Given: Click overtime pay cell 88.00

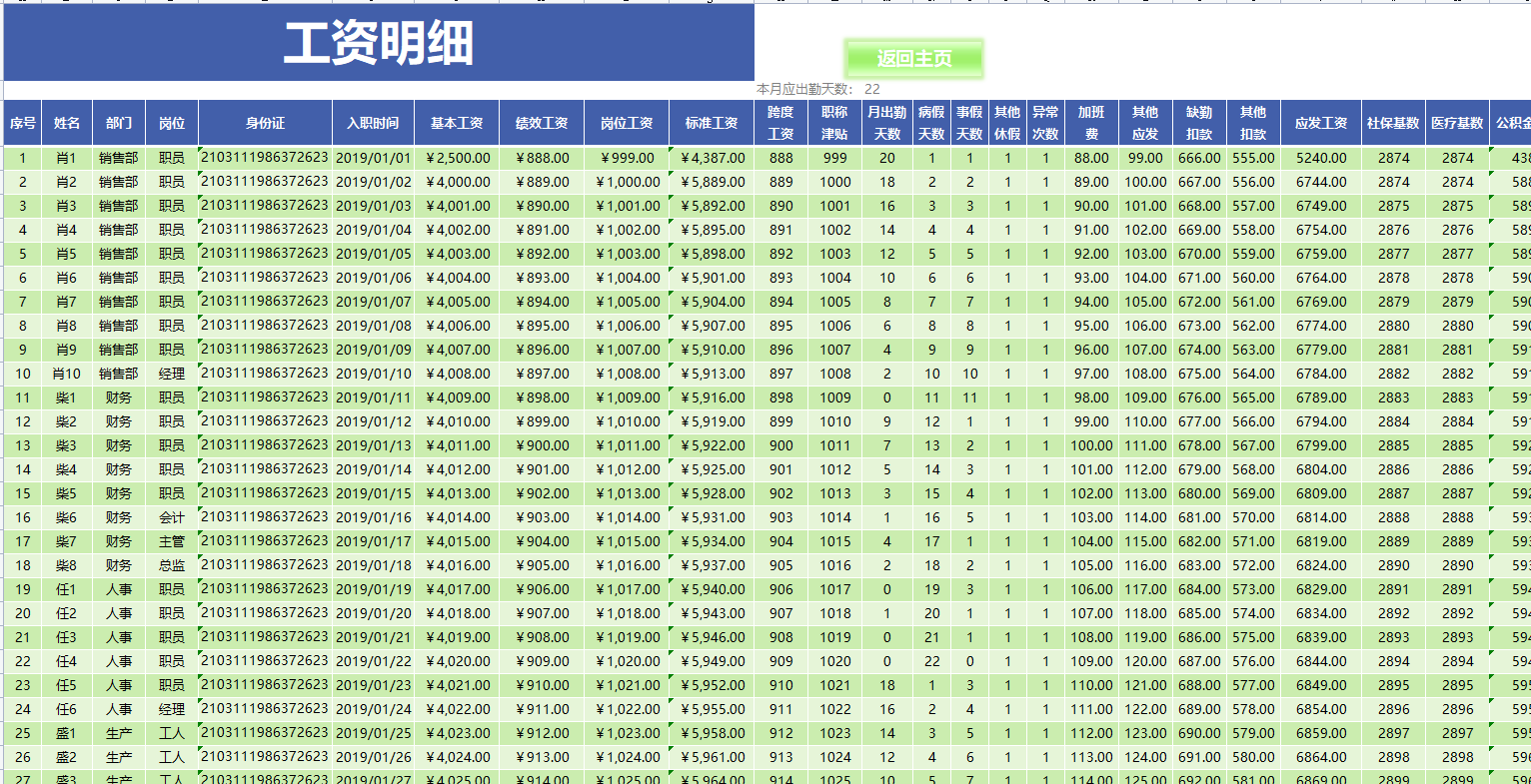Looking at the screenshot, I should [1091, 158].
